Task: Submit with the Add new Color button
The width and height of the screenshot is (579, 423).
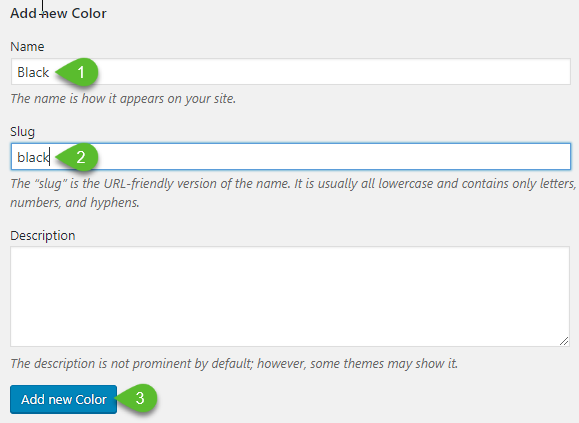Action: [64, 399]
